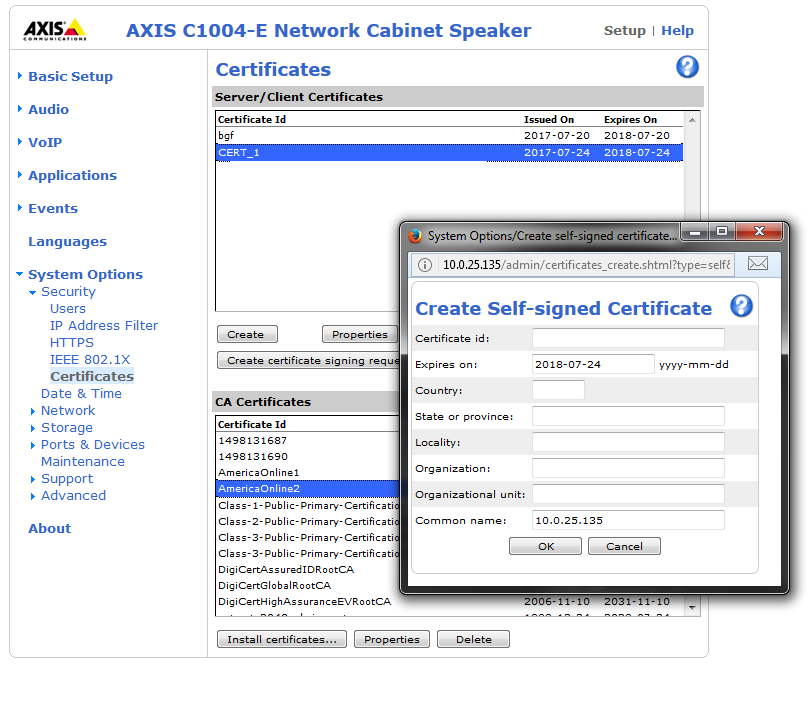809x702 pixels.
Task: Click the envelope icon in popup address bar
Action: [x=758, y=264]
